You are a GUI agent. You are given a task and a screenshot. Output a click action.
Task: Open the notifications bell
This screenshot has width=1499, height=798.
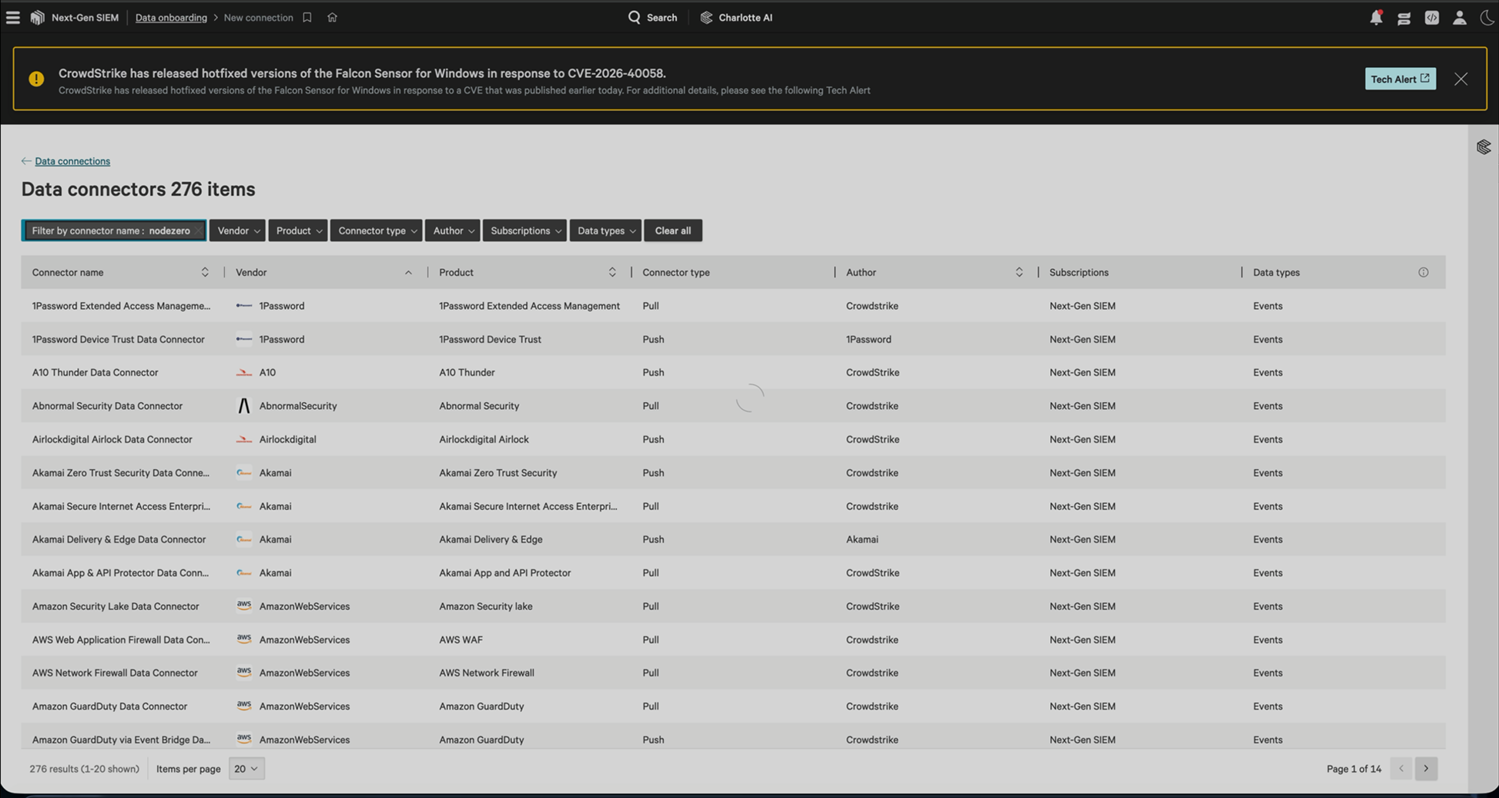tap(1376, 17)
